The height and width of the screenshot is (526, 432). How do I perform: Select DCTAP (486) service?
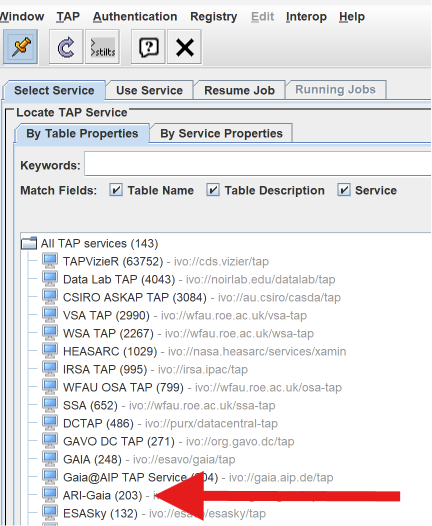(98, 423)
